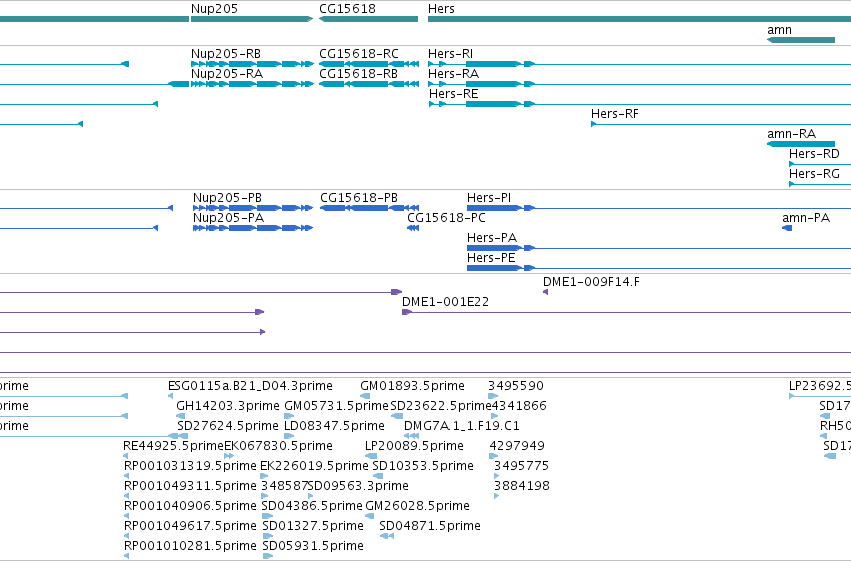
Task: Select the CG15618-RB transcript label
Action: coord(358,74)
